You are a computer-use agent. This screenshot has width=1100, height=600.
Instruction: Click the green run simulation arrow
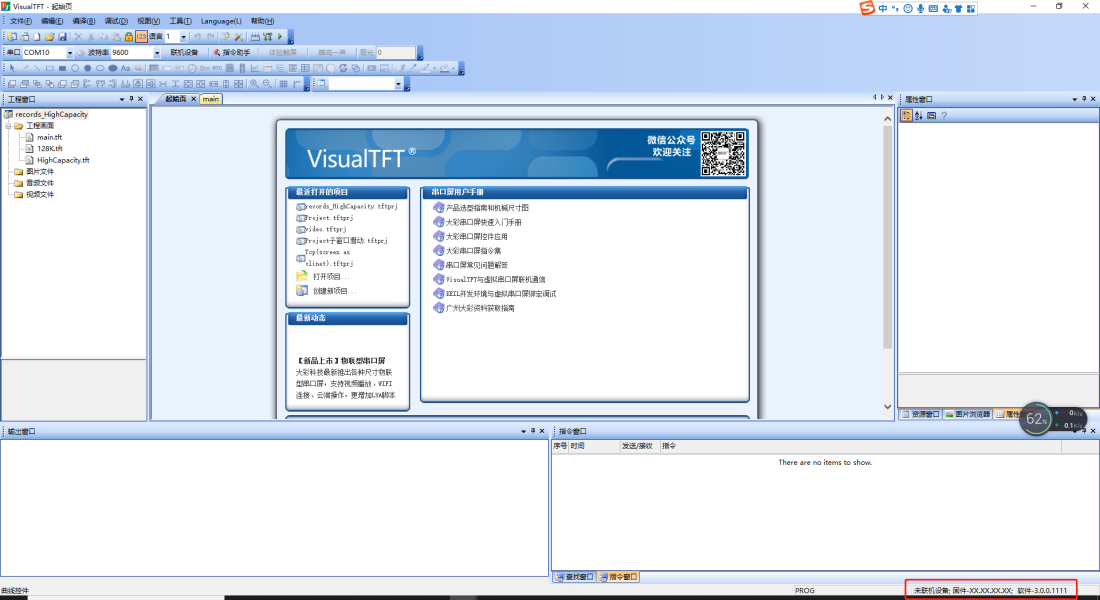tap(279, 37)
